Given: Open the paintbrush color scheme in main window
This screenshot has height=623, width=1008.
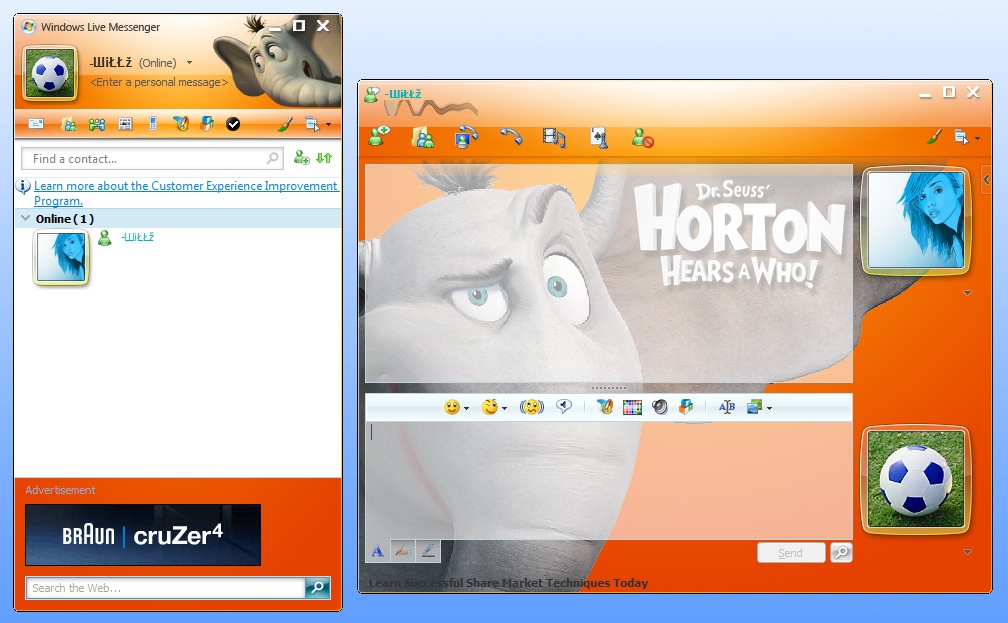Looking at the screenshot, I should tap(285, 124).
